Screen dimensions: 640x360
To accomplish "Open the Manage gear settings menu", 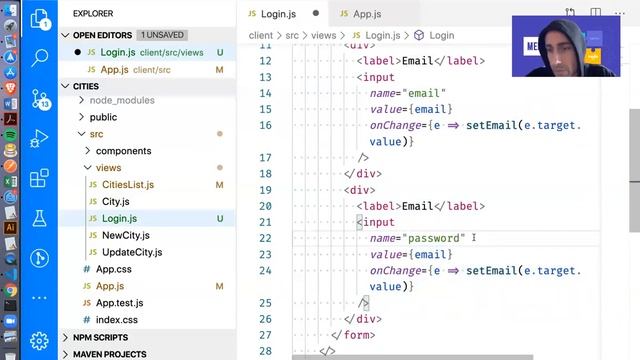I will click(x=39, y=340).
